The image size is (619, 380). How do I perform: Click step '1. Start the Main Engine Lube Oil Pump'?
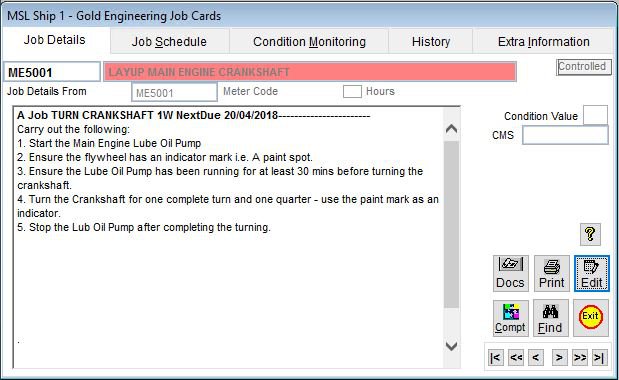[x=109, y=143]
